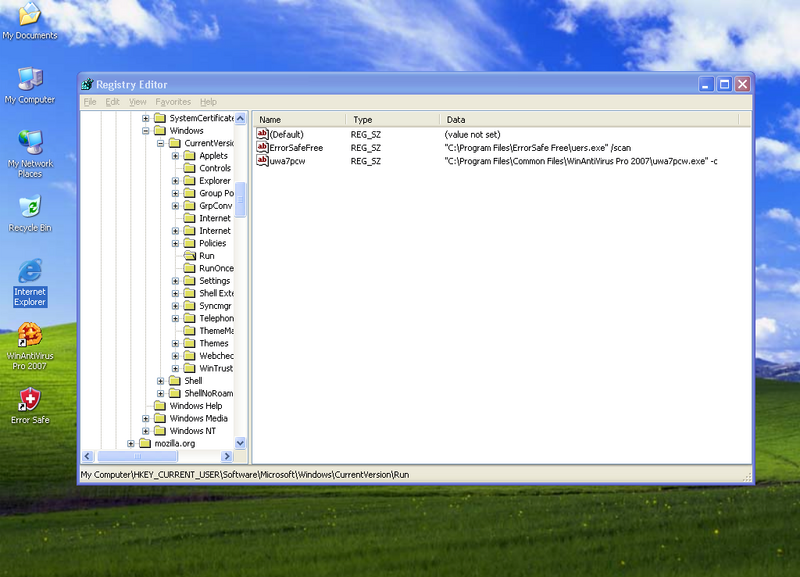Click the tree pane vertical scrollbar thumb
The image size is (800, 577).
coord(240,199)
